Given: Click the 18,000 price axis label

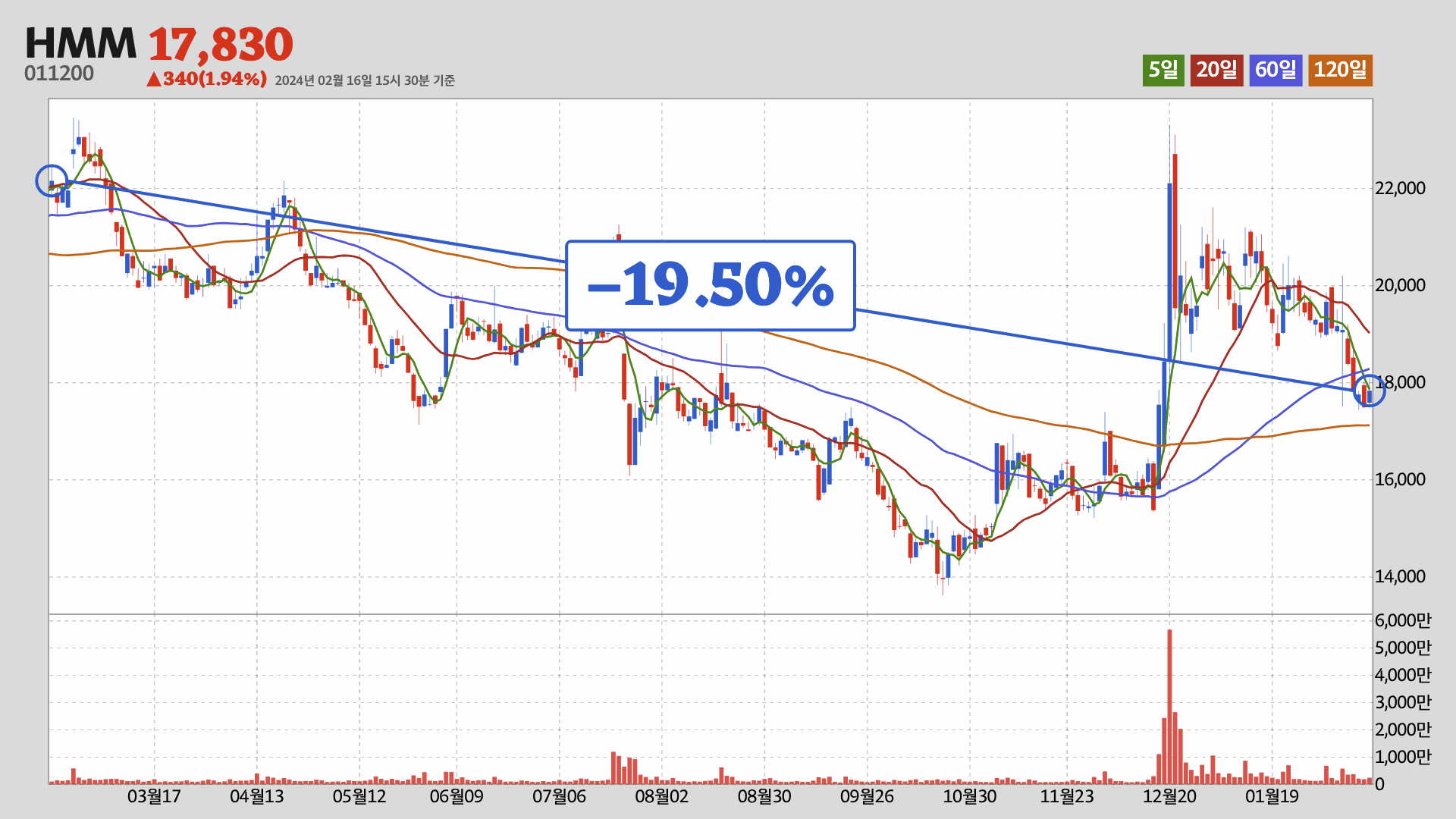Looking at the screenshot, I should [x=1400, y=382].
